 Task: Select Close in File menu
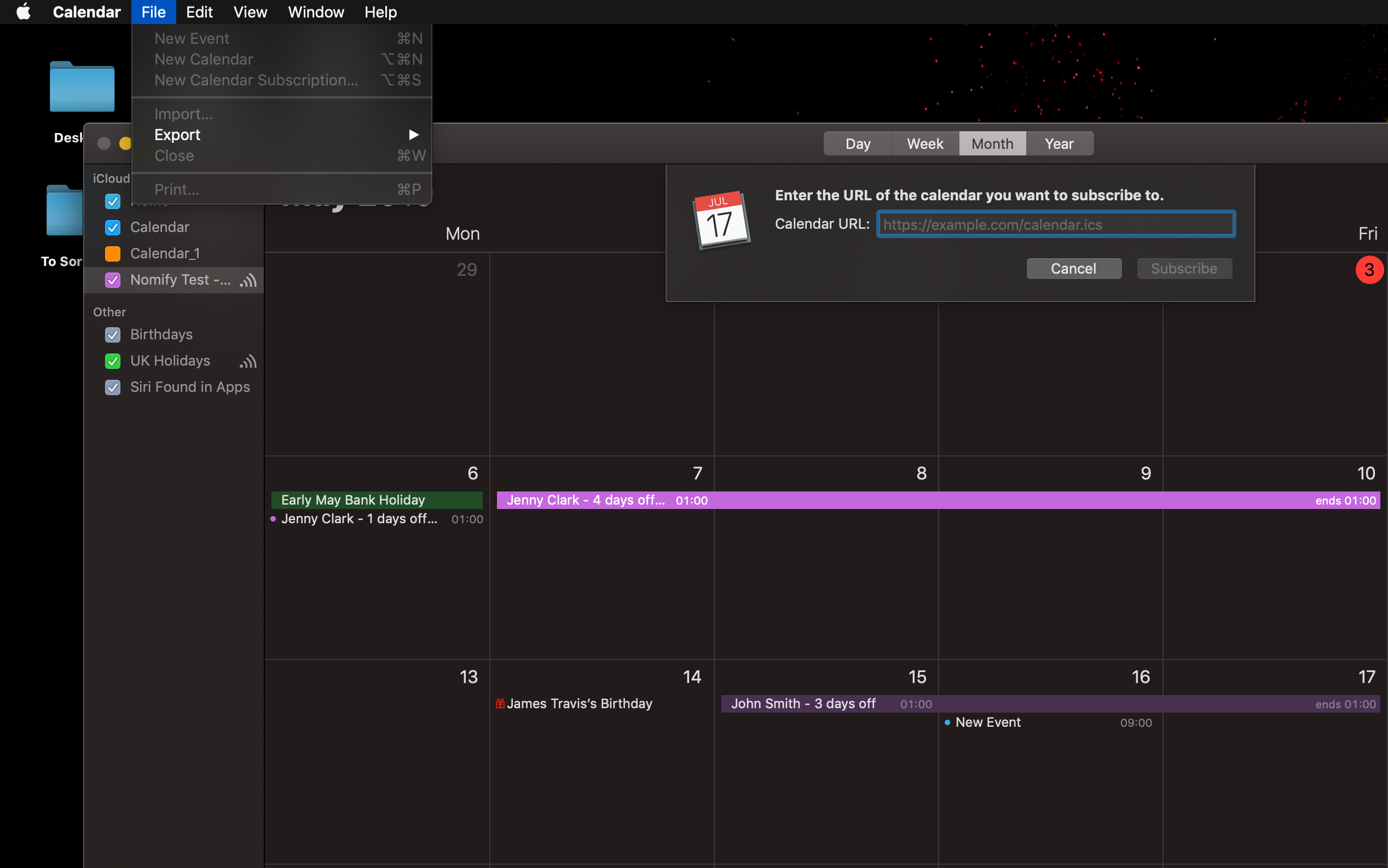point(281,155)
